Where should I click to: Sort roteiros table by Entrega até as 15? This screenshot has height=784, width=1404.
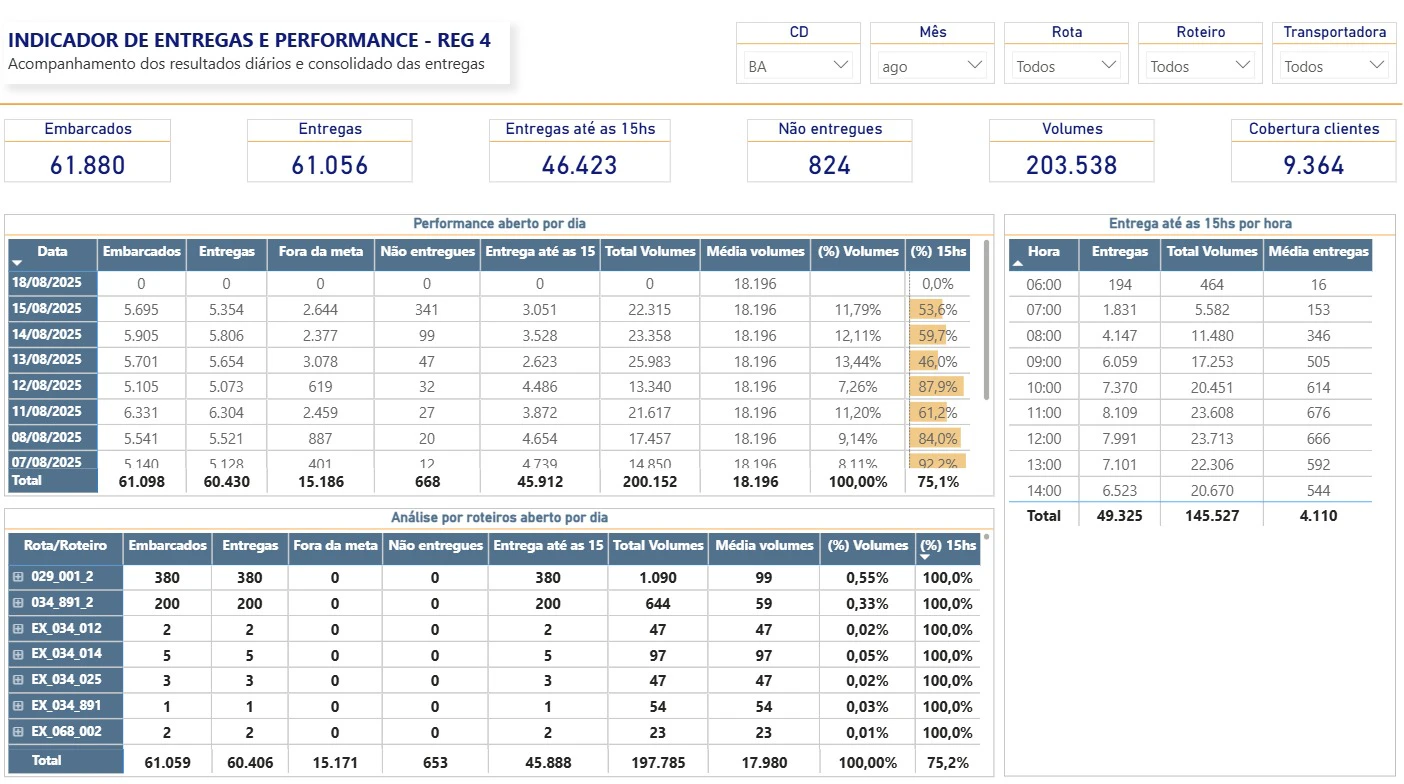pyautogui.click(x=548, y=546)
